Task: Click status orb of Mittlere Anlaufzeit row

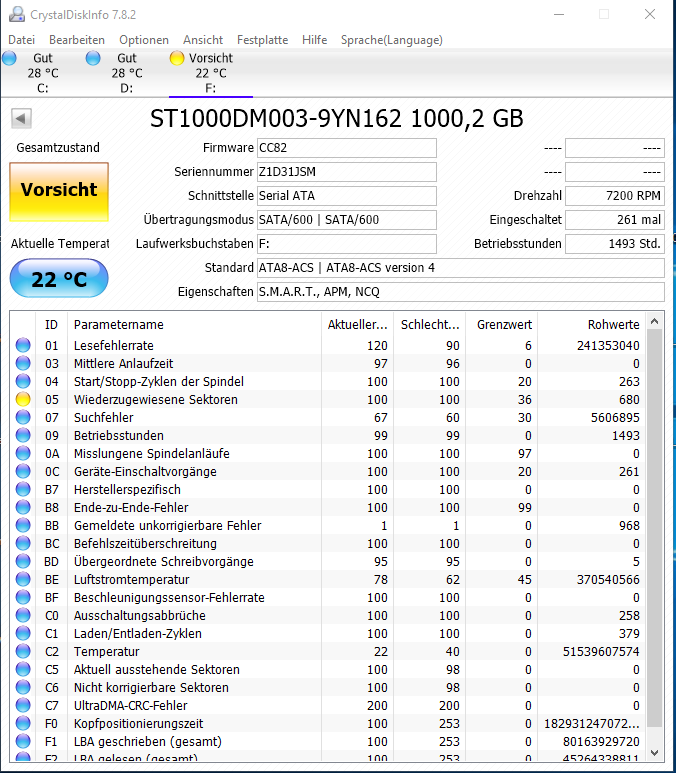Action: pos(23,363)
